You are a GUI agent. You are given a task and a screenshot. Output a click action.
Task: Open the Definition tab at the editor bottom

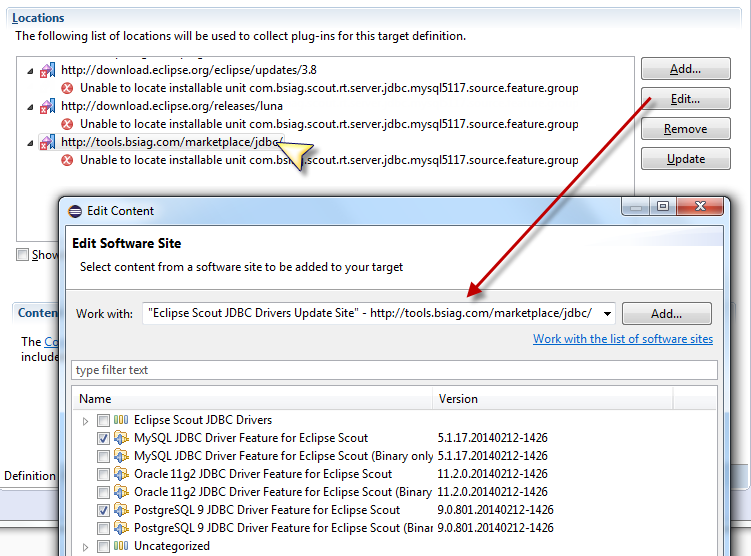30,476
